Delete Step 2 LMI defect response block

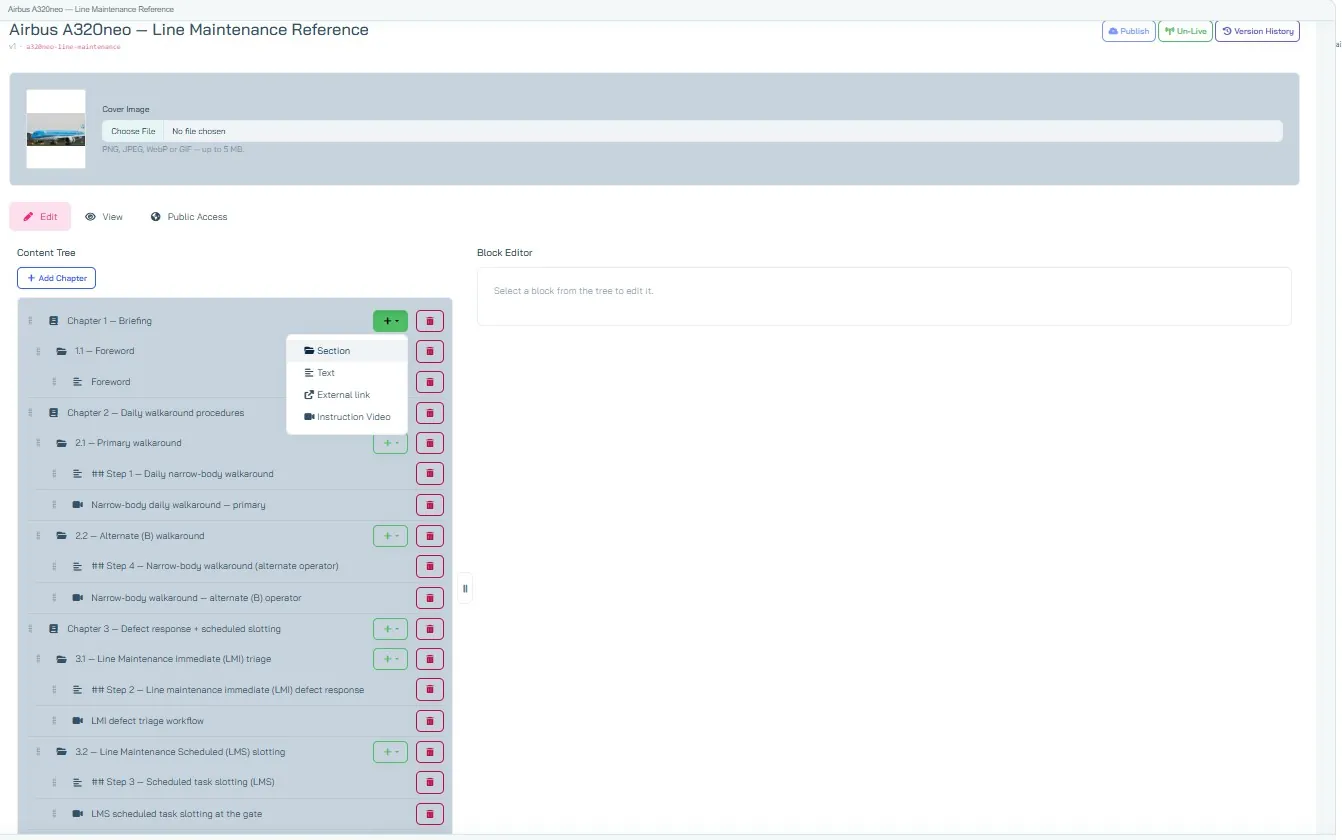[430, 690]
